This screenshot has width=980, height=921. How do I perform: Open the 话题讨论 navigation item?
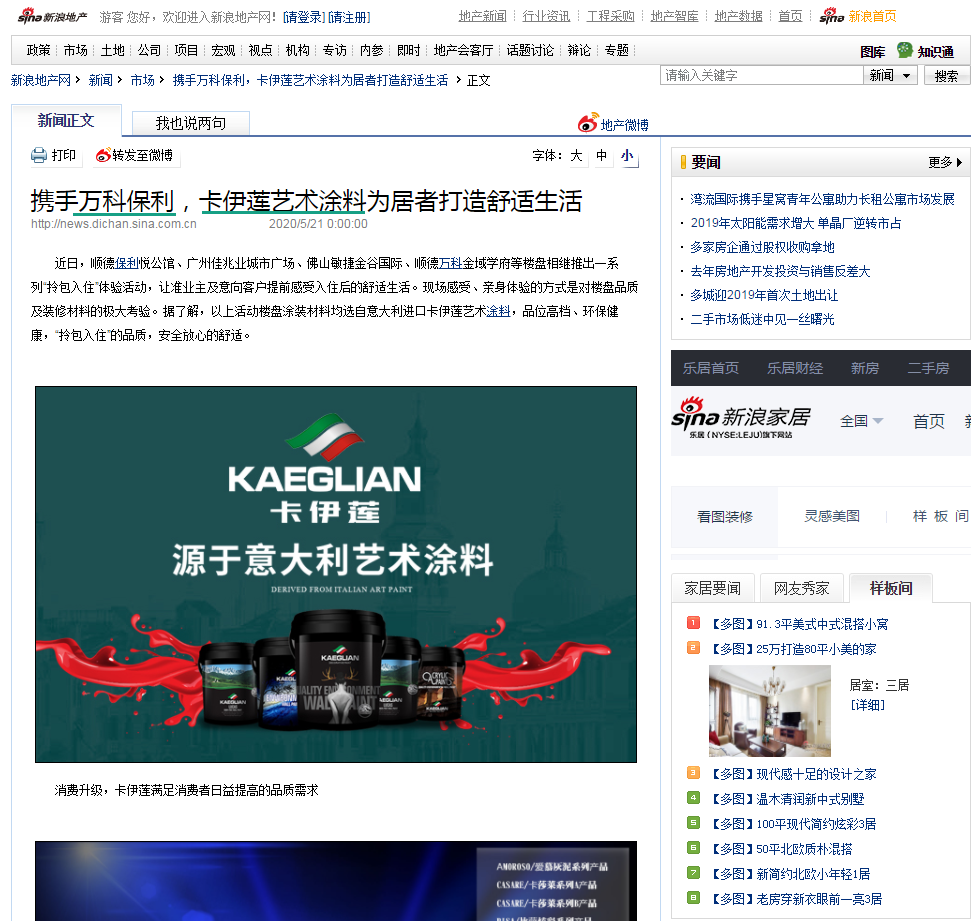pyautogui.click(x=530, y=50)
